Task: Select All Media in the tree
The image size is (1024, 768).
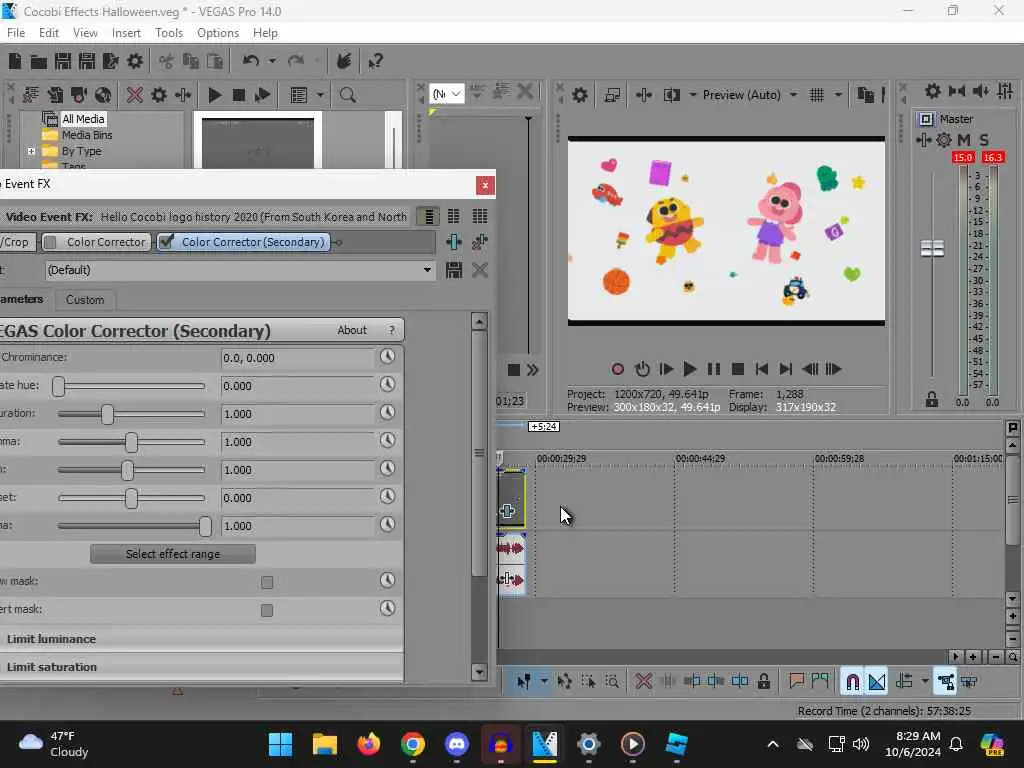Action: point(83,119)
